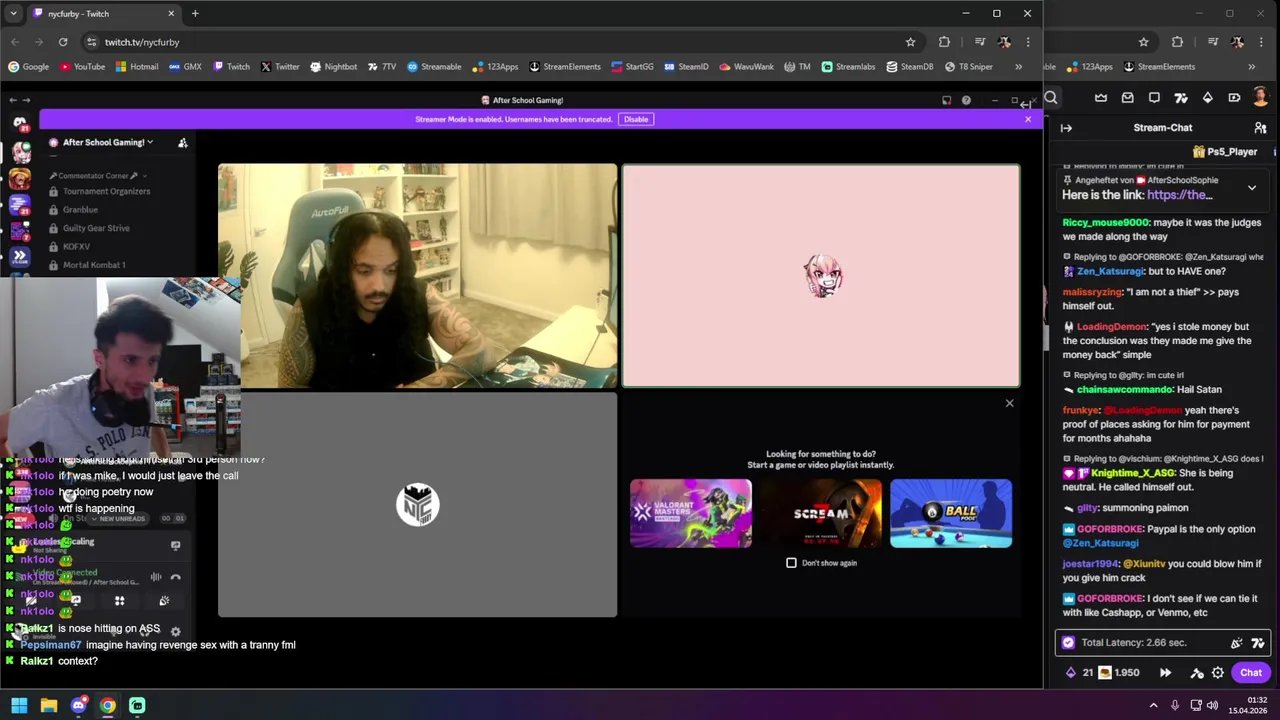Screen dimensions: 1280x720
Task: Select the Granblue channel
Action: [80, 210]
